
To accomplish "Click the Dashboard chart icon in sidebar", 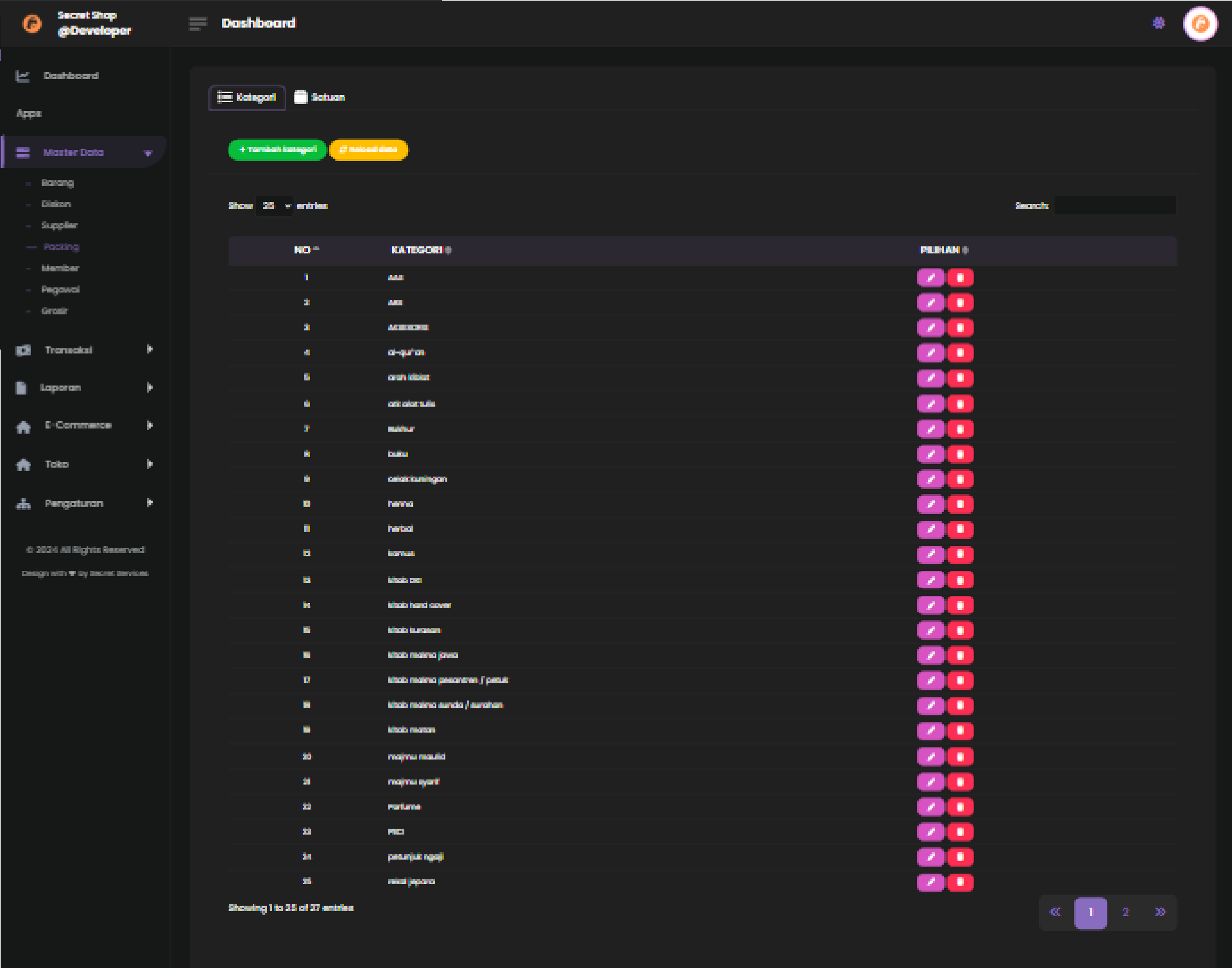I will (x=22, y=76).
